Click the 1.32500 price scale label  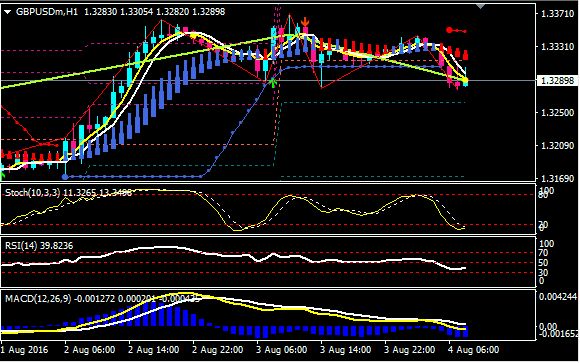[x=557, y=113]
